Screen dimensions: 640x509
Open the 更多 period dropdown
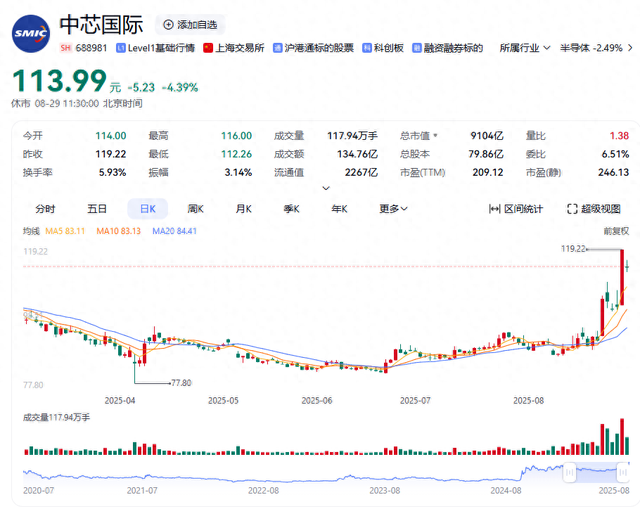pyautogui.click(x=393, y=209)
